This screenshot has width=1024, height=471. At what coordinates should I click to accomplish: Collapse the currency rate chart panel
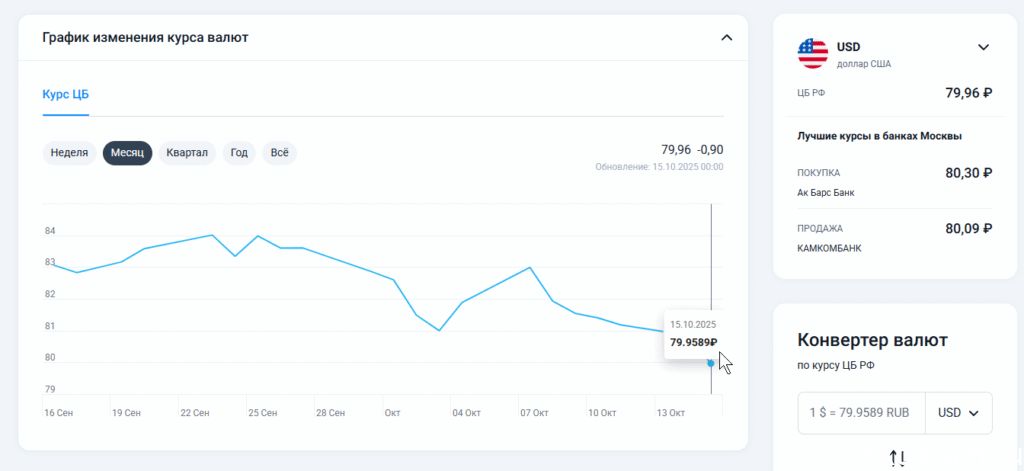point(726,38)
